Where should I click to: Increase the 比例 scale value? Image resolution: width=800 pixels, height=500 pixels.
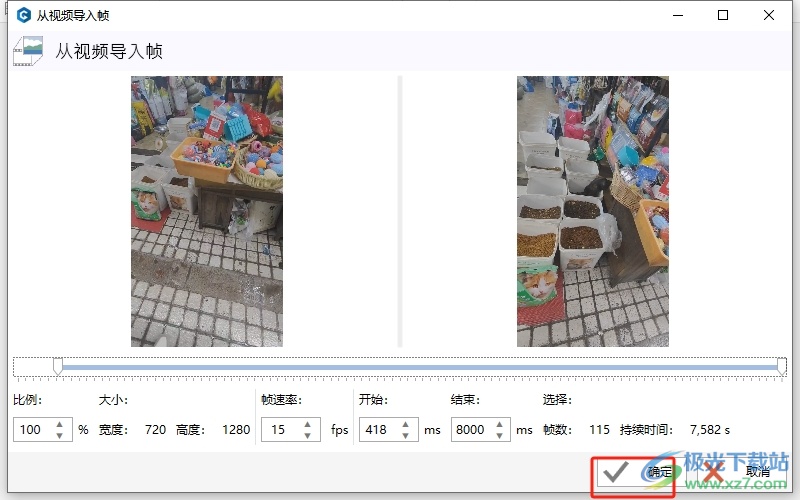[x=60, y=424]
